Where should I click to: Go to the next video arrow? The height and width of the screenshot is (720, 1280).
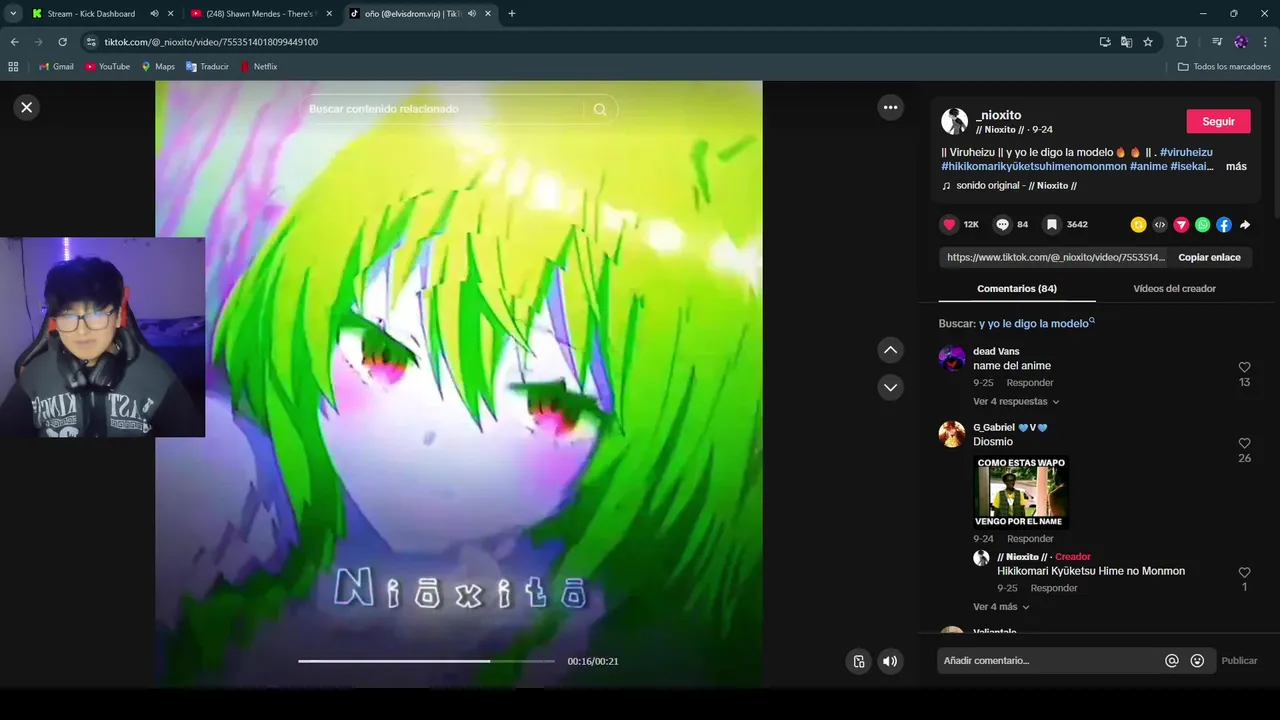coord(890,387)
